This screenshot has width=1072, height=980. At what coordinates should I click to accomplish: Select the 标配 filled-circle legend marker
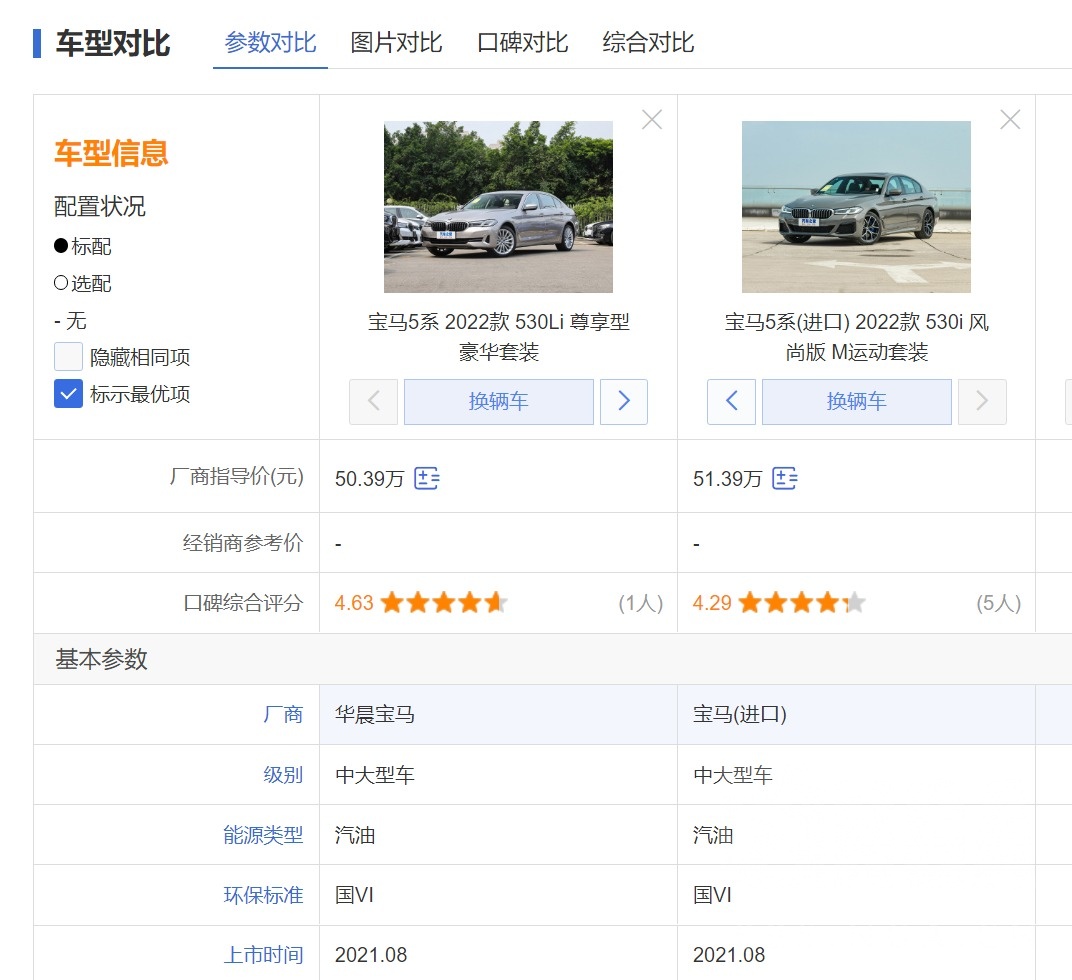tap(62, 246)
